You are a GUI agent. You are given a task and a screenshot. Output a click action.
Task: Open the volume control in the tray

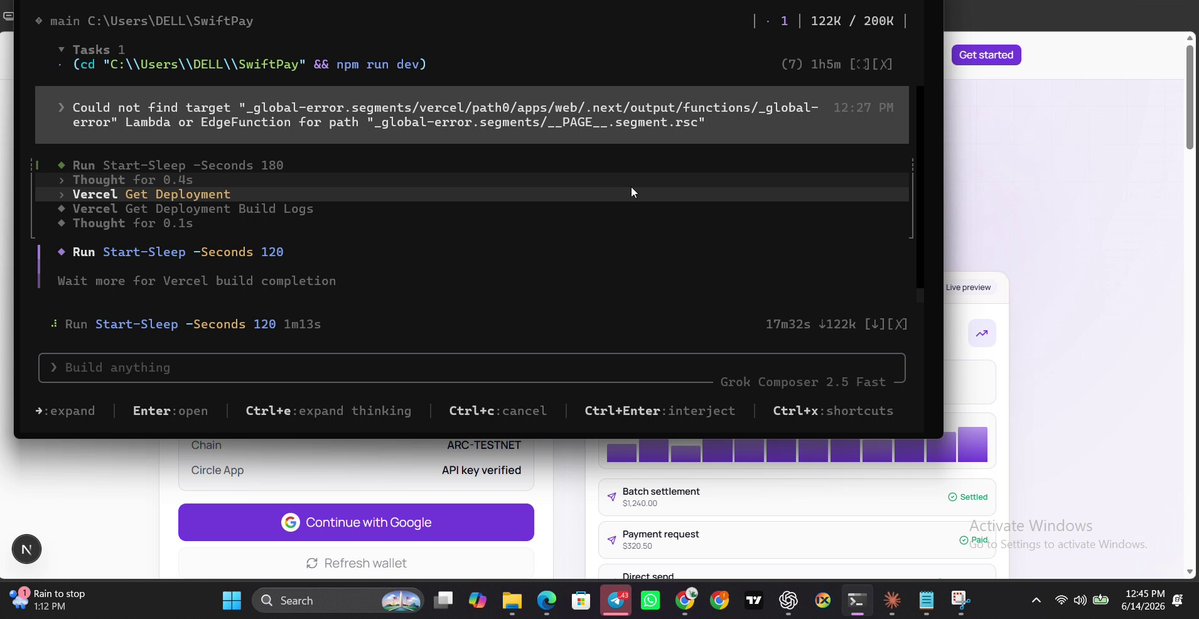1080,601
